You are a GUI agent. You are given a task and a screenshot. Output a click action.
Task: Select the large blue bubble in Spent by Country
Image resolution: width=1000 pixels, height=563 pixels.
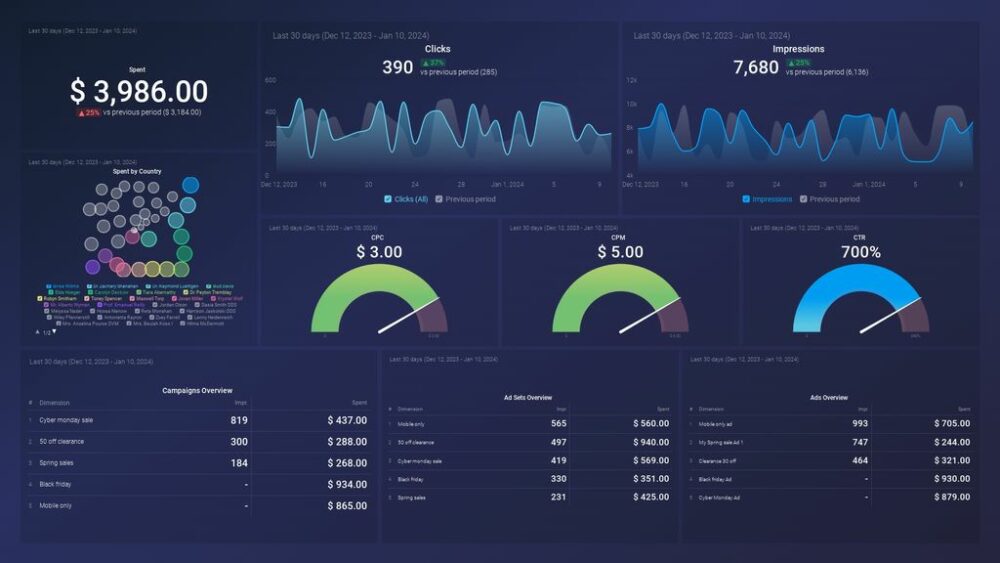[190, 185]
